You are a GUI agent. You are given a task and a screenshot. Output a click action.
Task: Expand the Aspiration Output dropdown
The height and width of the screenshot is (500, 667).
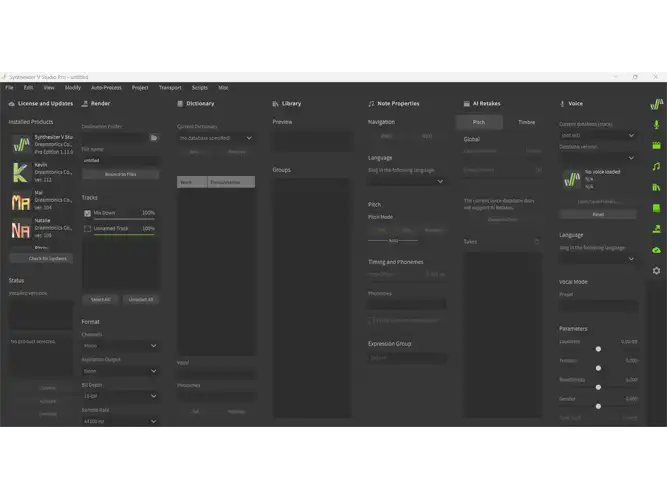[x=120, y=371]
